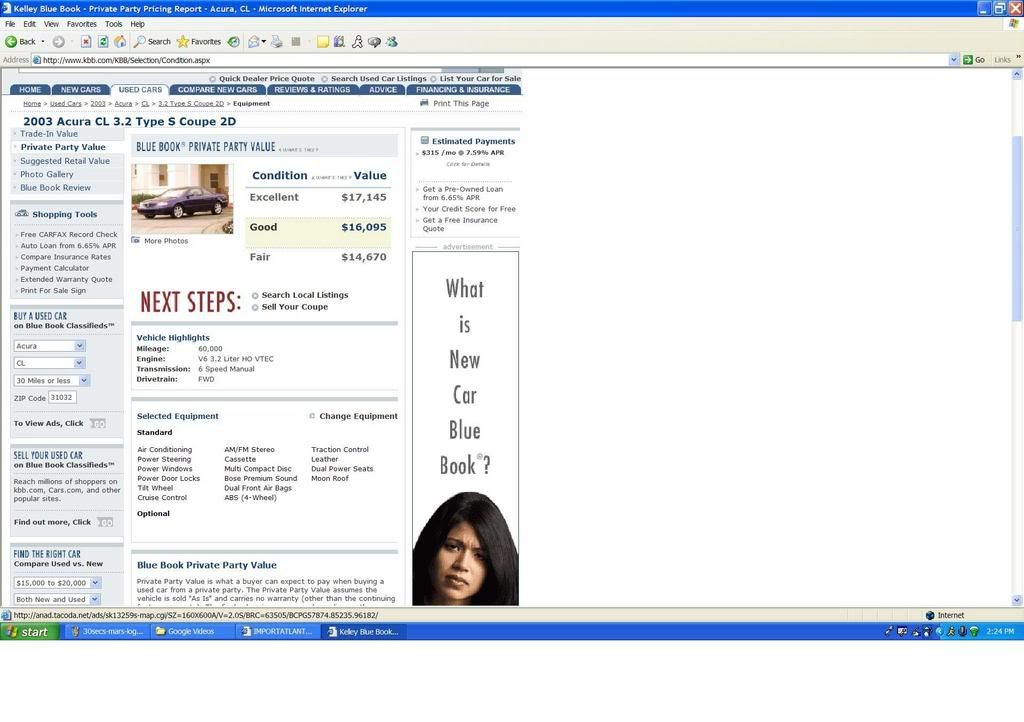Expand the 30 Miles or less dropdown
The height and width of the screenshot is (722, 1024).
click(x=51, y=380)
